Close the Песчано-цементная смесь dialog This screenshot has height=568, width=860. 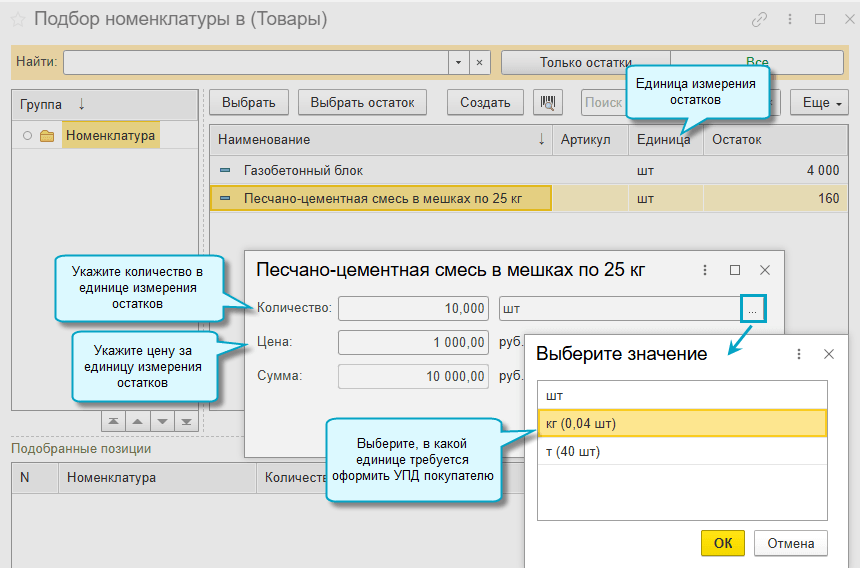click(x=765, y=270)
